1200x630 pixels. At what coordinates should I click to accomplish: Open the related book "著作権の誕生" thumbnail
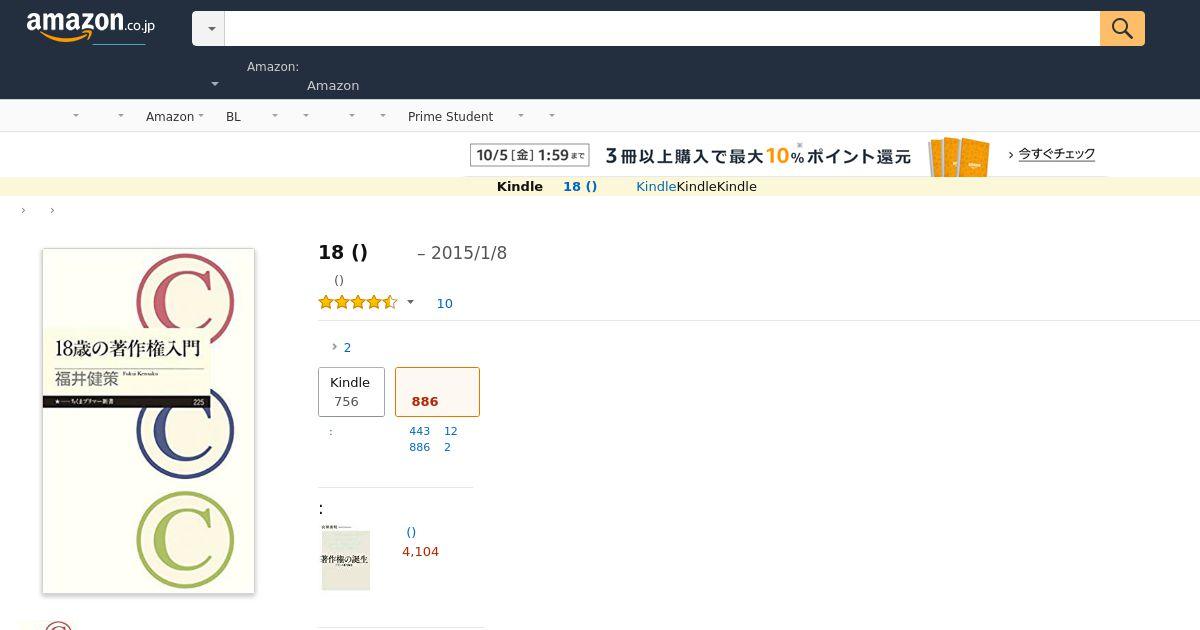coord(346,557)
